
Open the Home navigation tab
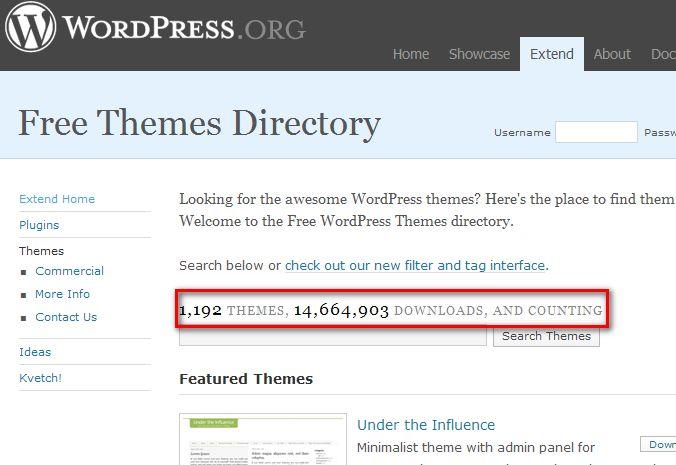pos(411,54)
